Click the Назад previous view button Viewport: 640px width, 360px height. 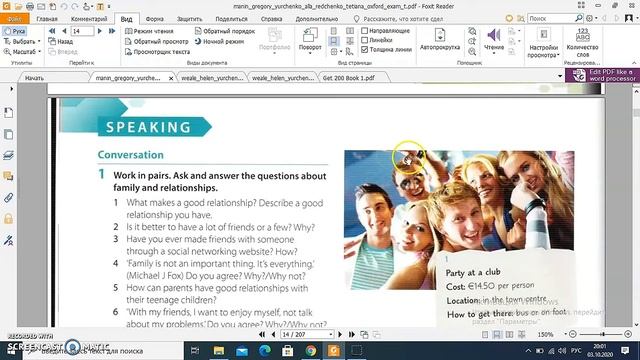[x=60, y=41]
